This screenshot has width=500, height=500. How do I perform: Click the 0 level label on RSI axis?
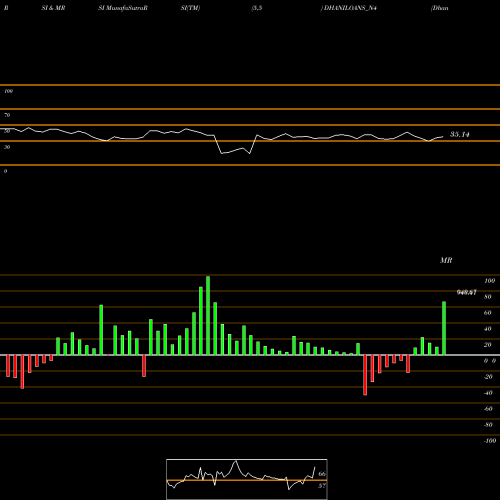pos(5,171)
